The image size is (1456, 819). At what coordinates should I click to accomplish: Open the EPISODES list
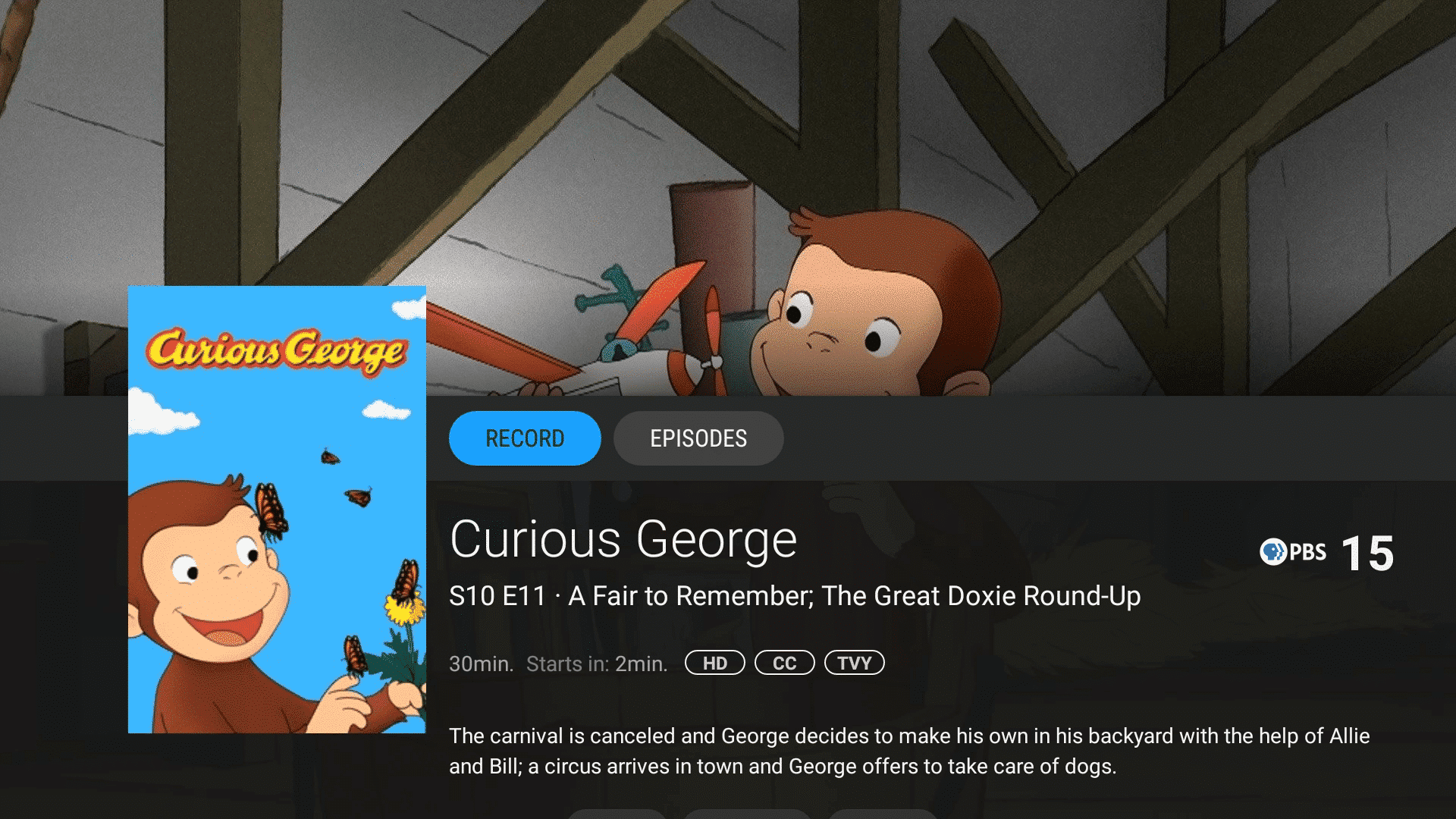pos(698,438)
